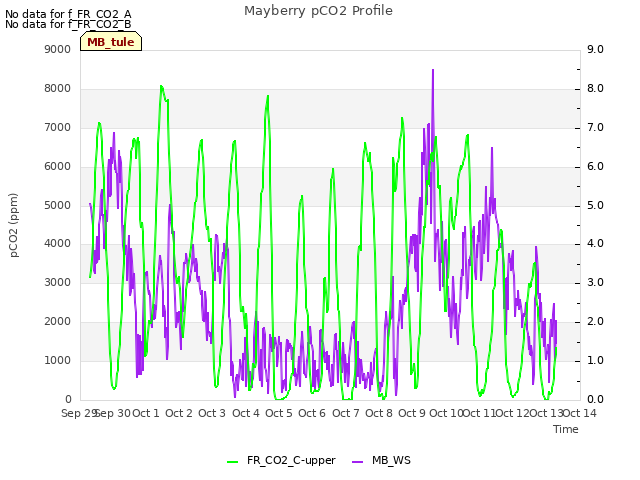The height and width of the screenshot is (480, 640).
Task: Click the Oct 5 date label
Action: click(279, 413)
